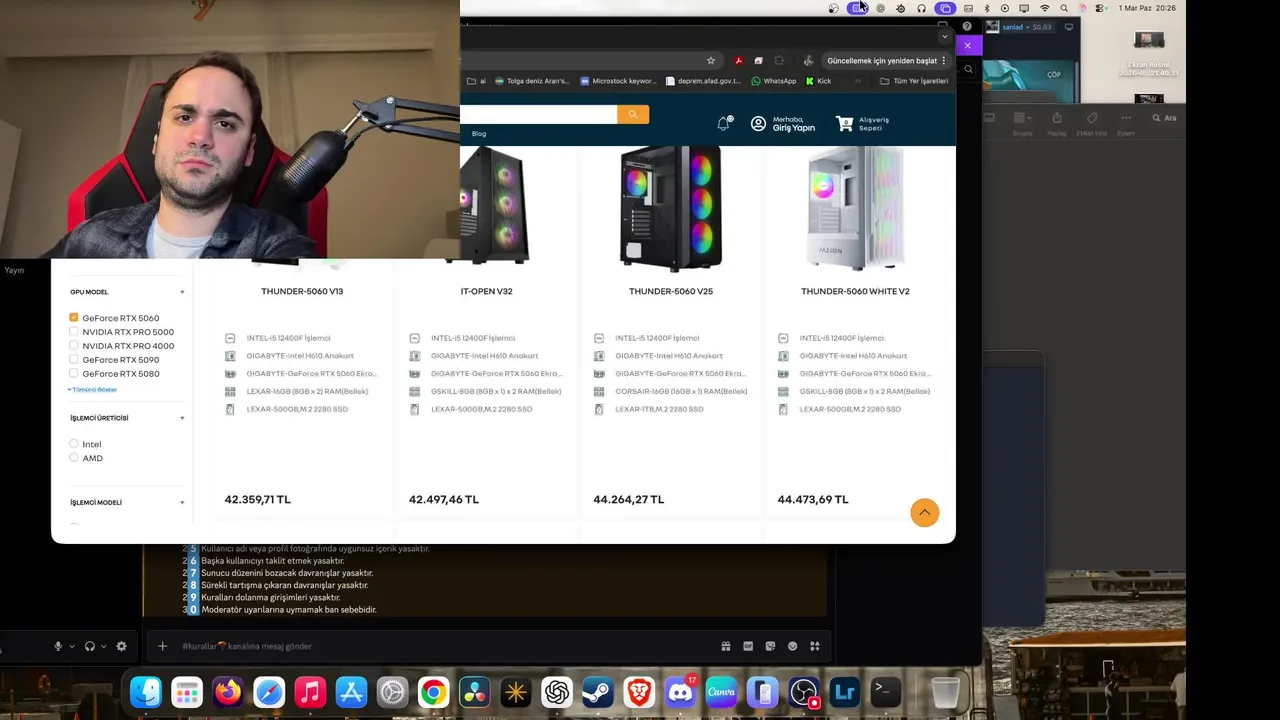Image resolution: width=1280 pixels, height=720 pixels.
Task: Open the Alışveriş Sepeti shopping cart
Action: 862,124
